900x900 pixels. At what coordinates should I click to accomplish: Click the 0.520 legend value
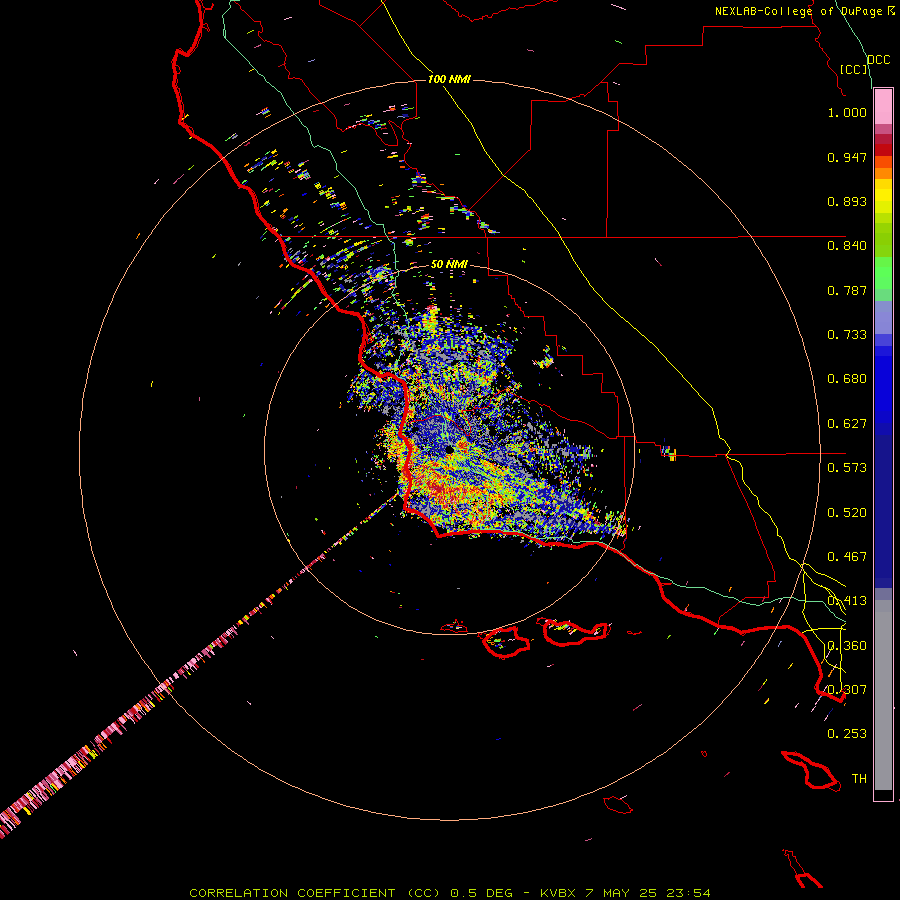tap(847, 513)
